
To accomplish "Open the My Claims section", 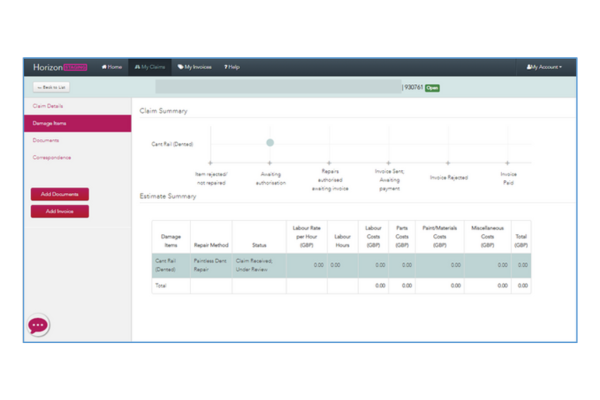I will tap(150, 67).
